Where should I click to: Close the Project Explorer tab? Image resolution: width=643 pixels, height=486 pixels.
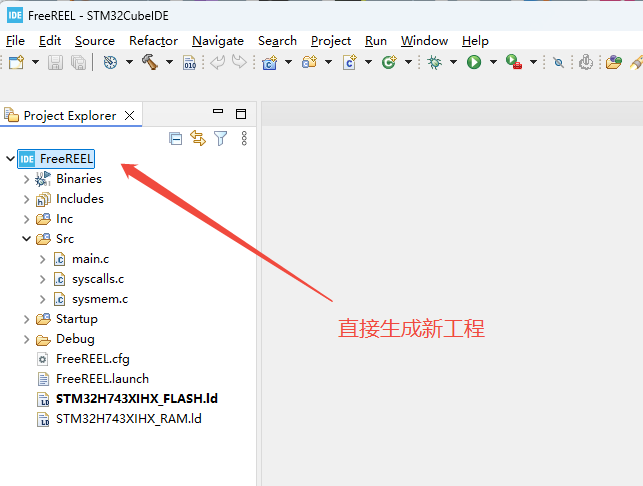(130, 116)
